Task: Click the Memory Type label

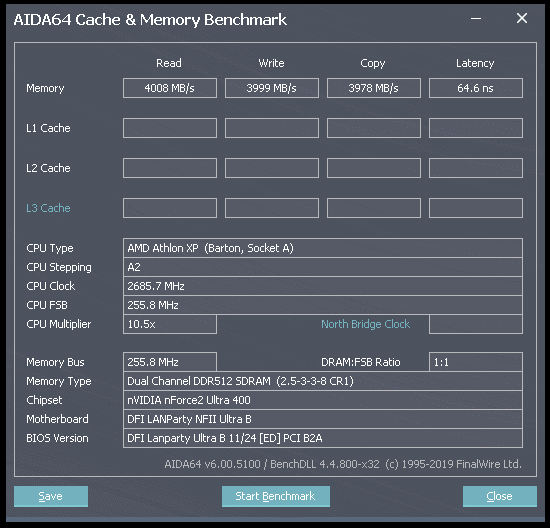Action: 59,381
